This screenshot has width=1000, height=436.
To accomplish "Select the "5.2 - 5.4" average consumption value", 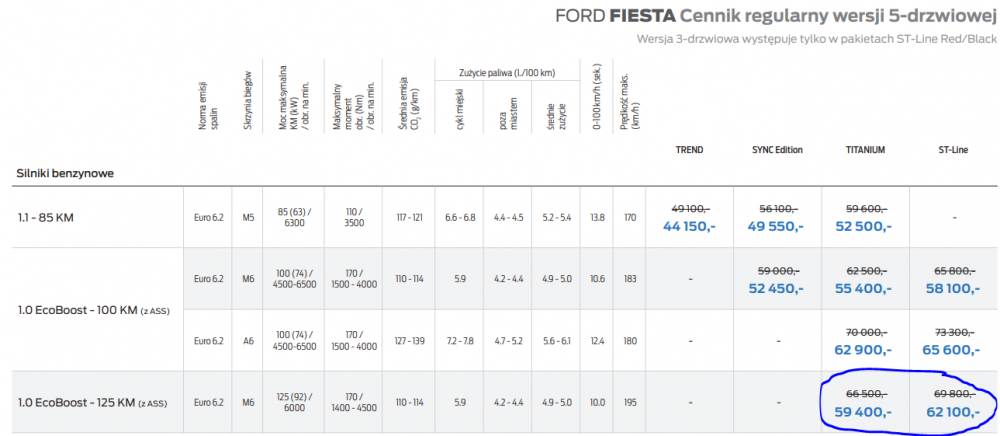I will pos(556,217).
